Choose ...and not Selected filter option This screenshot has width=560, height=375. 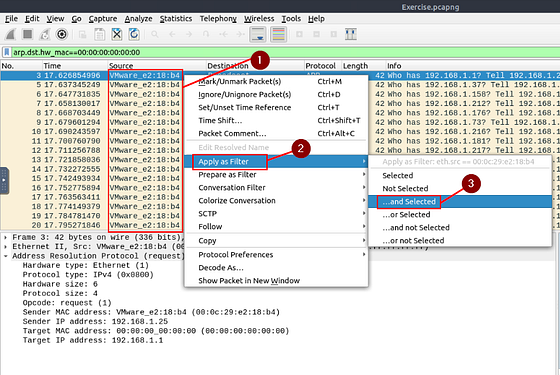click(460, 228)
